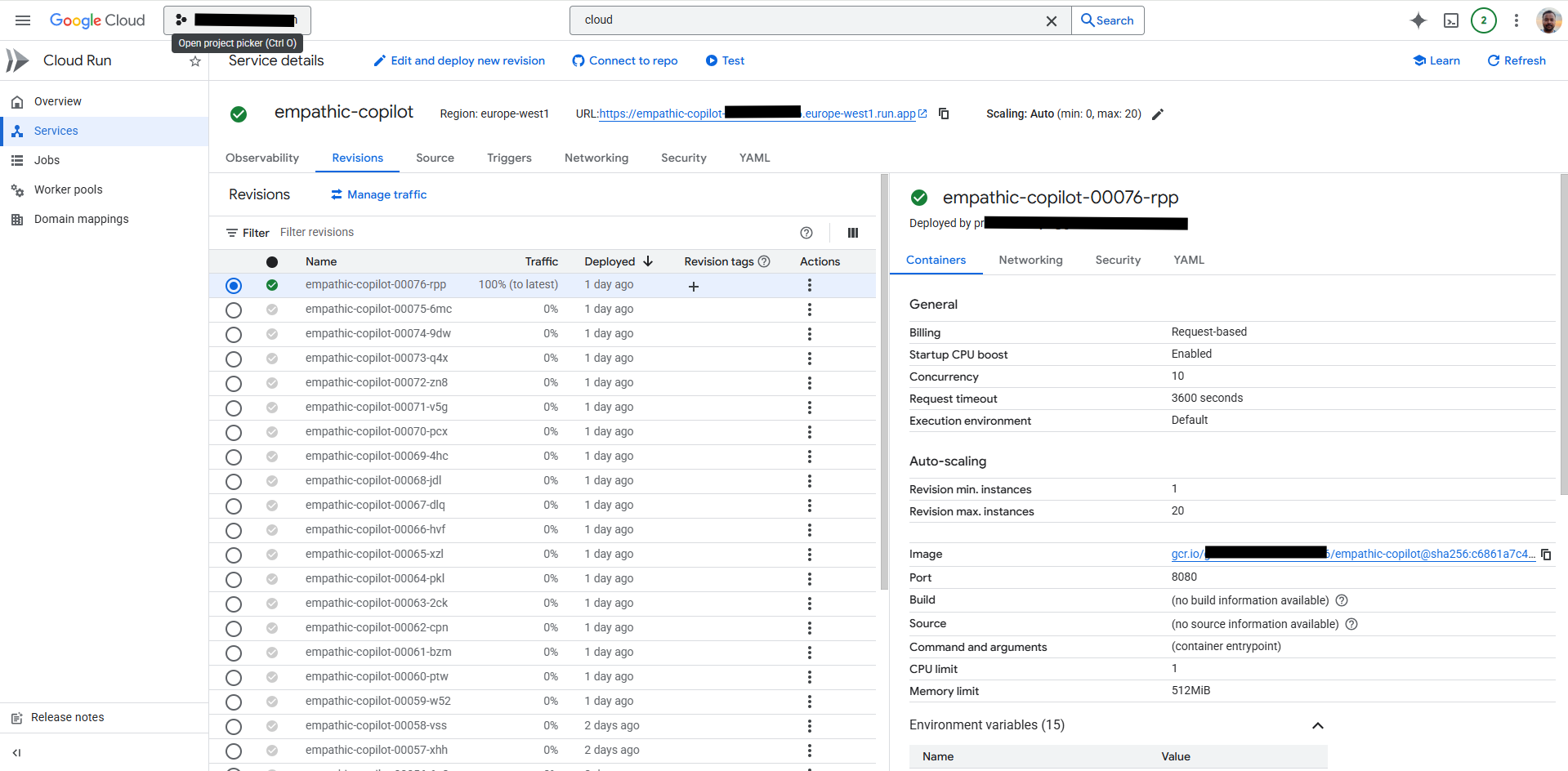
Task: Open Worker pools in sidebar
Action: [x=104, y=189]
